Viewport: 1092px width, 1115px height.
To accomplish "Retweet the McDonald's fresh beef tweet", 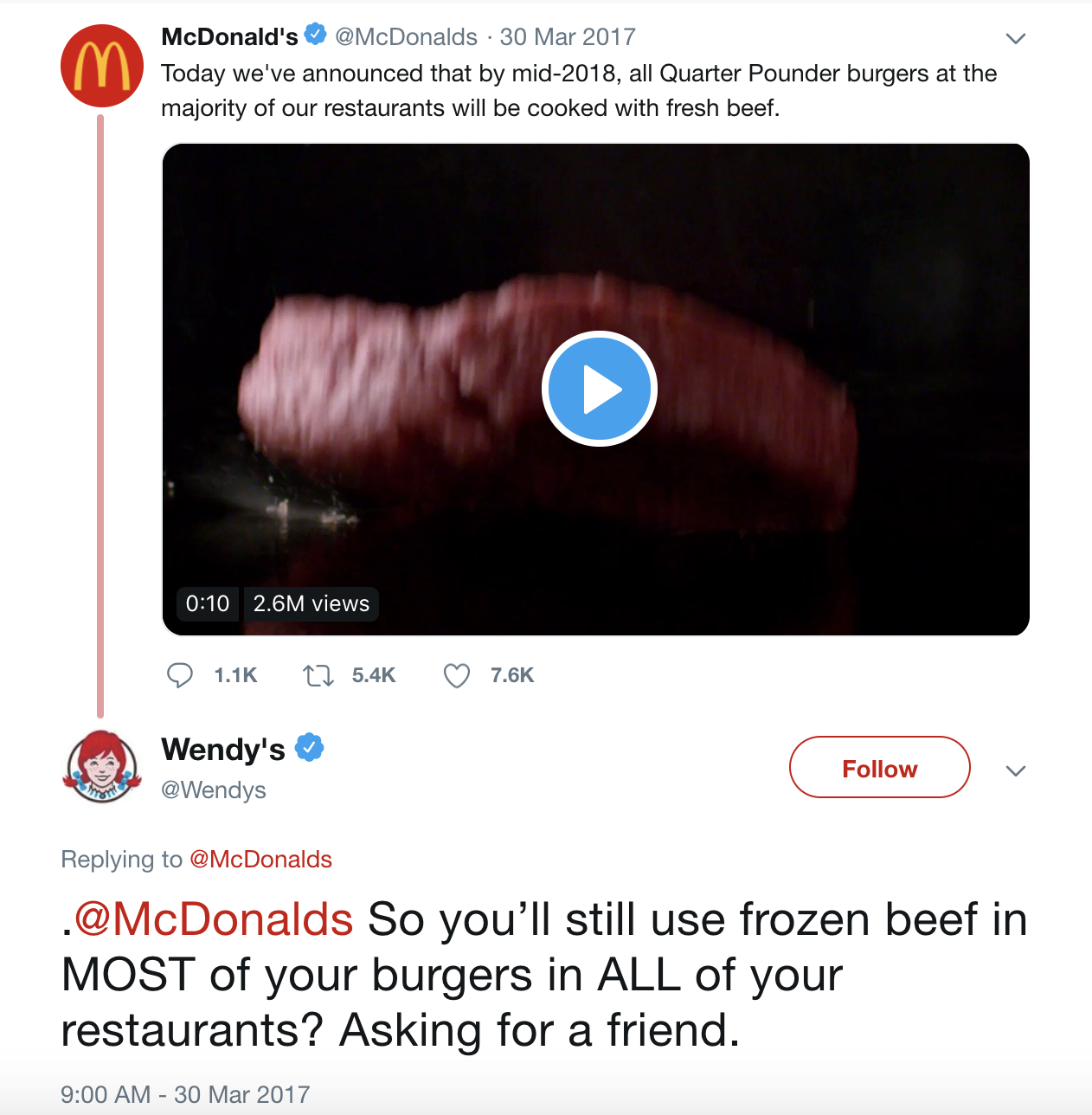I will [318, 675].
